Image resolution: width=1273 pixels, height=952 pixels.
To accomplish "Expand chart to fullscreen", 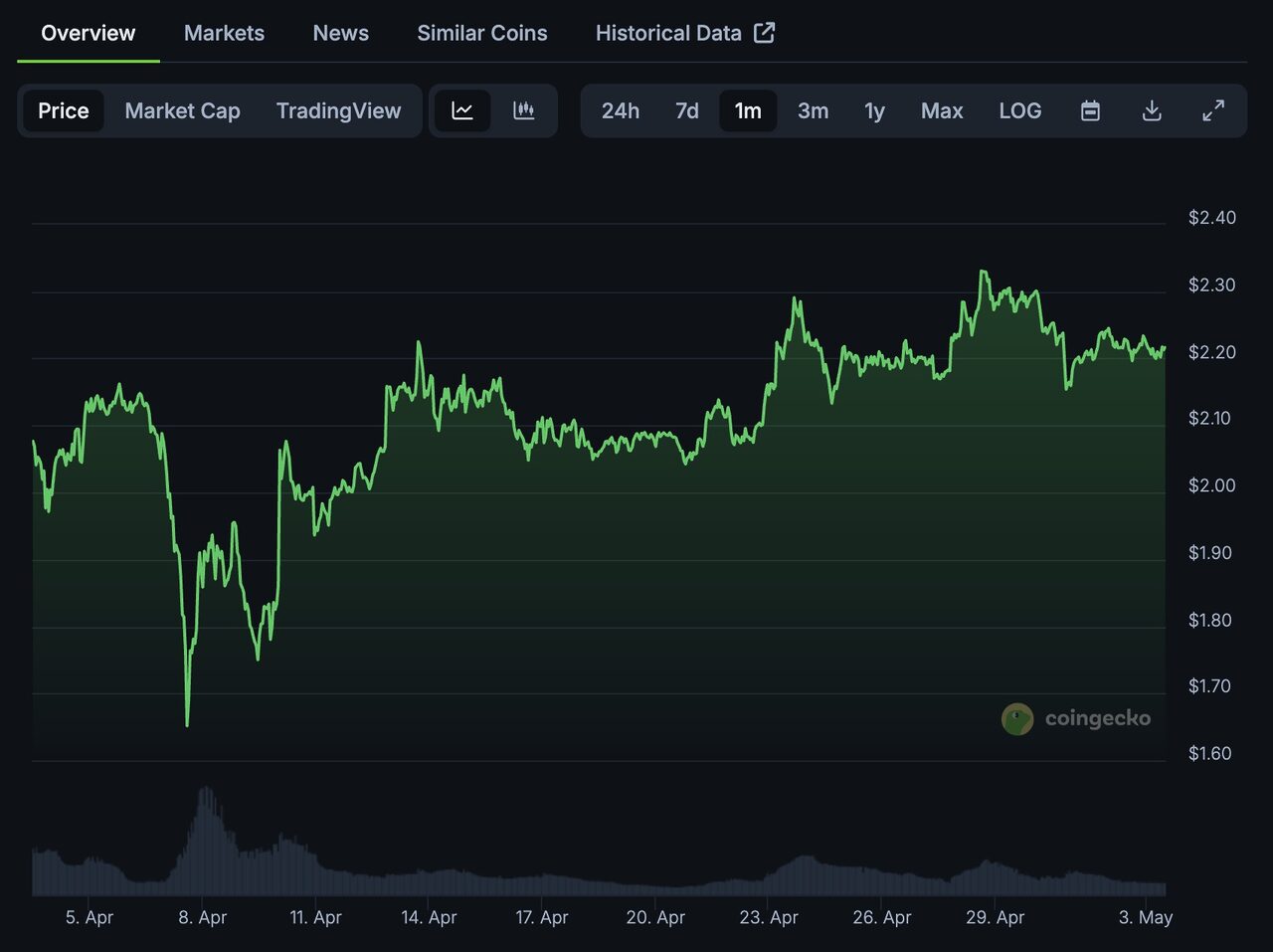I will pyautogui.click(x=1213, y=110).
